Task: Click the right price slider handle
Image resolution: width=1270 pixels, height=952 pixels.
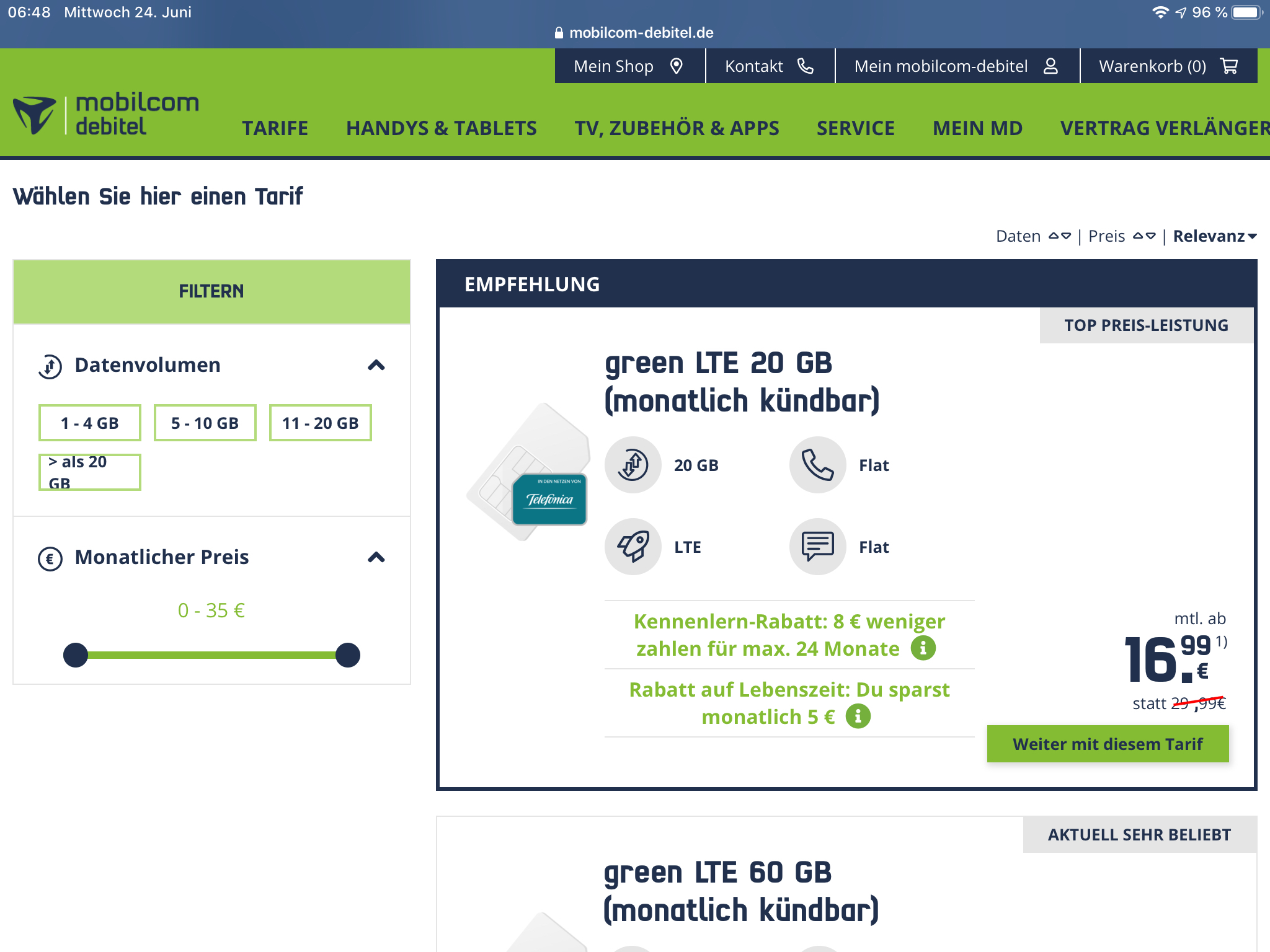Action: tap(348, 655)
